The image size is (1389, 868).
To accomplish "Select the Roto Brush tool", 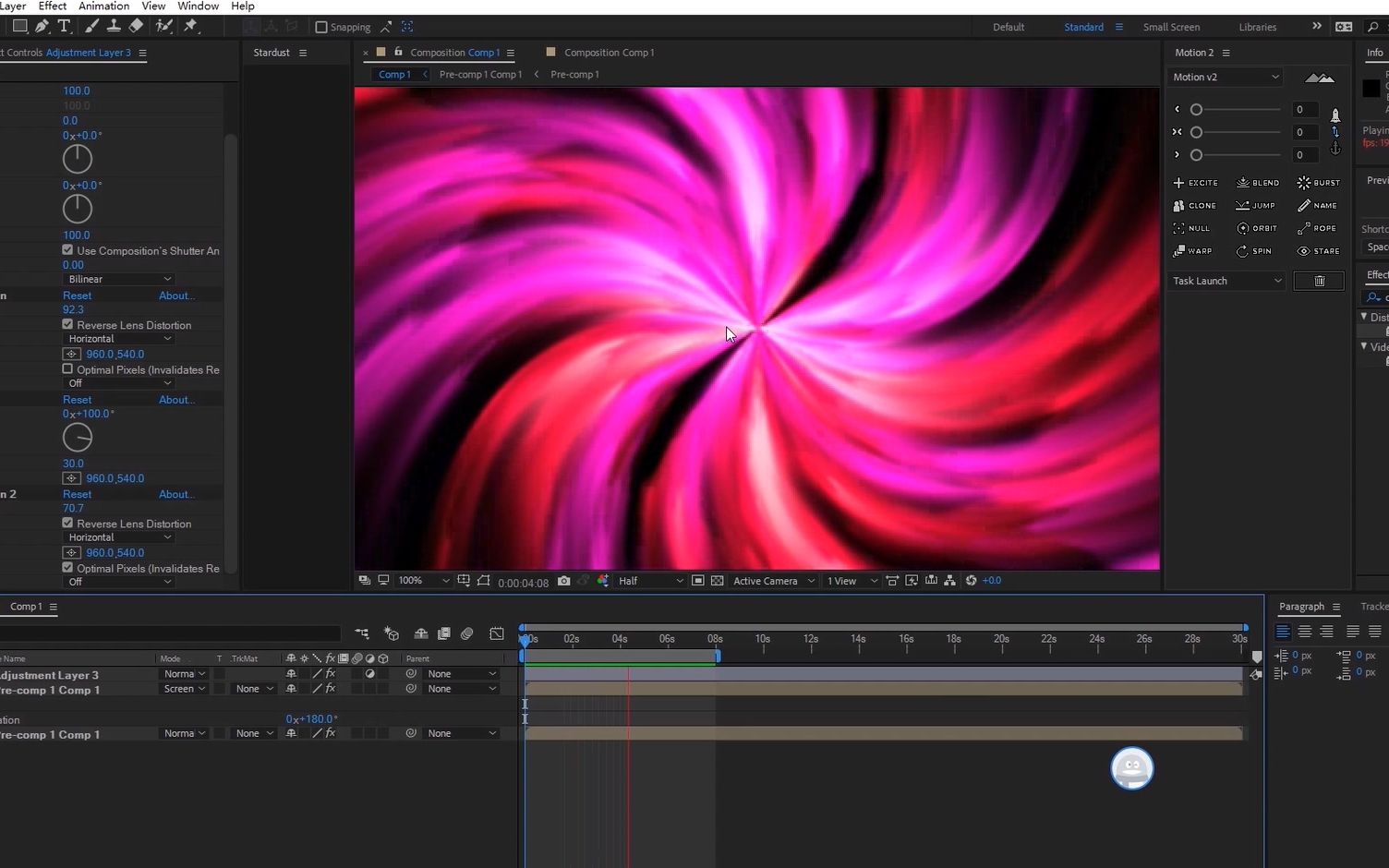I will coord(164,26).
